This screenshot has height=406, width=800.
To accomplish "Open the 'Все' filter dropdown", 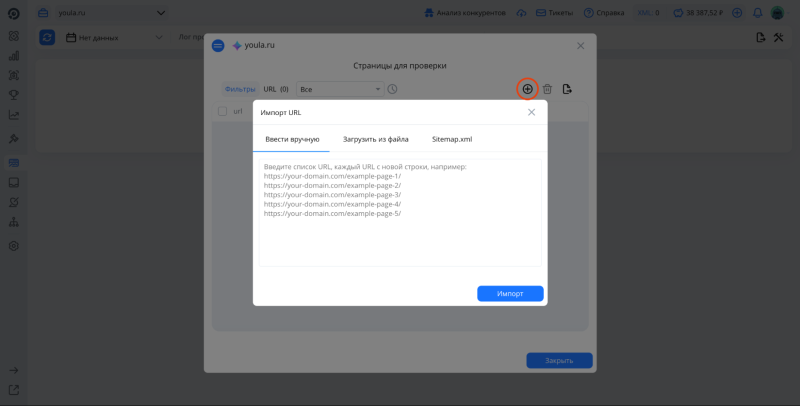I will (x=340, y=89).
